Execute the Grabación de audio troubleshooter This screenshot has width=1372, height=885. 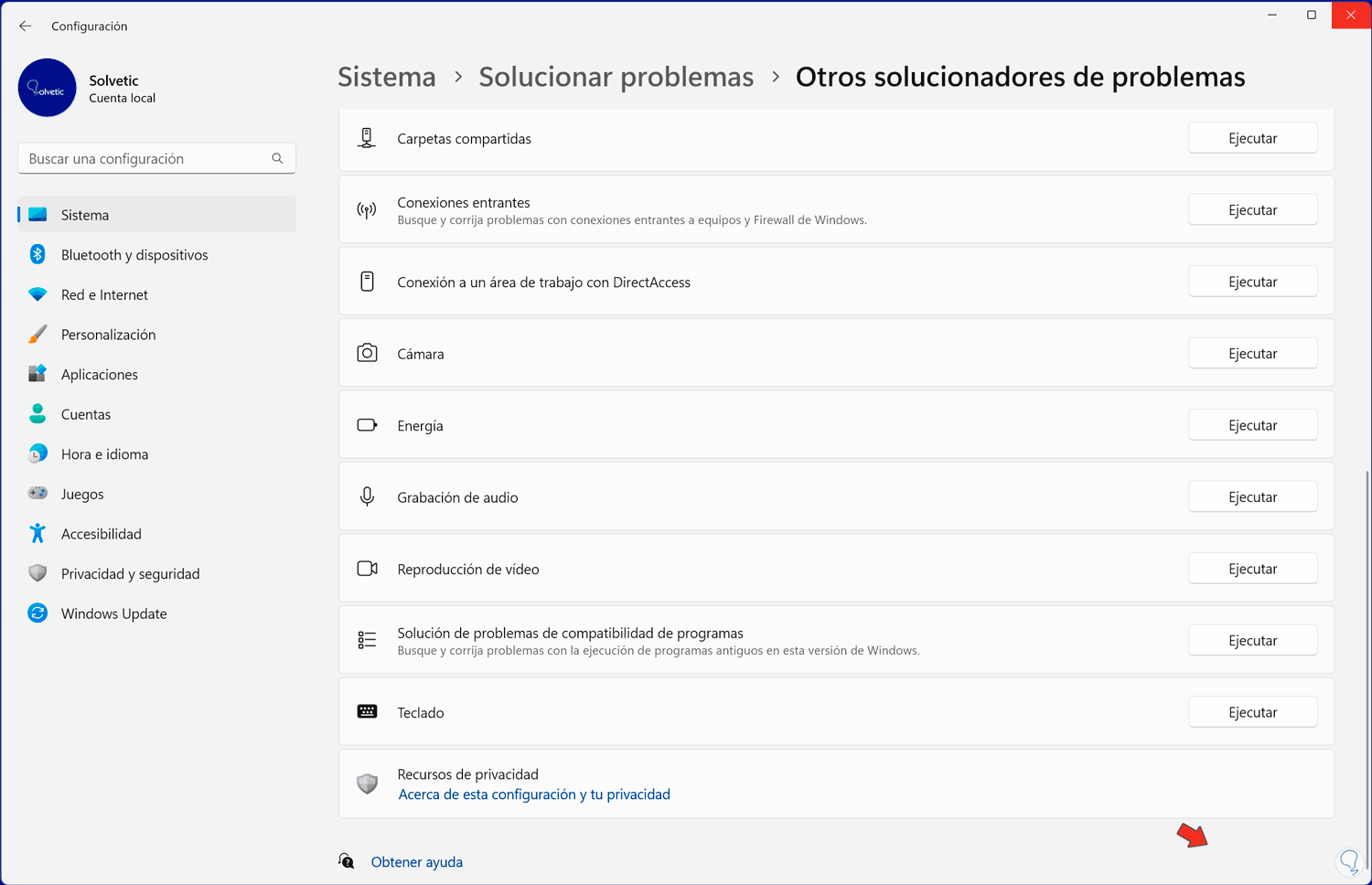tap(1252, 496)
